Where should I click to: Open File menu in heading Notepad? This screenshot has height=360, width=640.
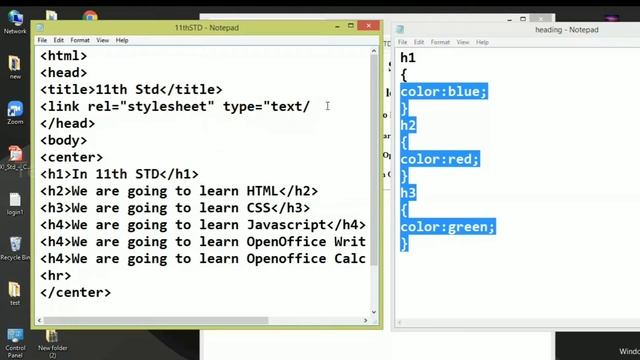402,42
